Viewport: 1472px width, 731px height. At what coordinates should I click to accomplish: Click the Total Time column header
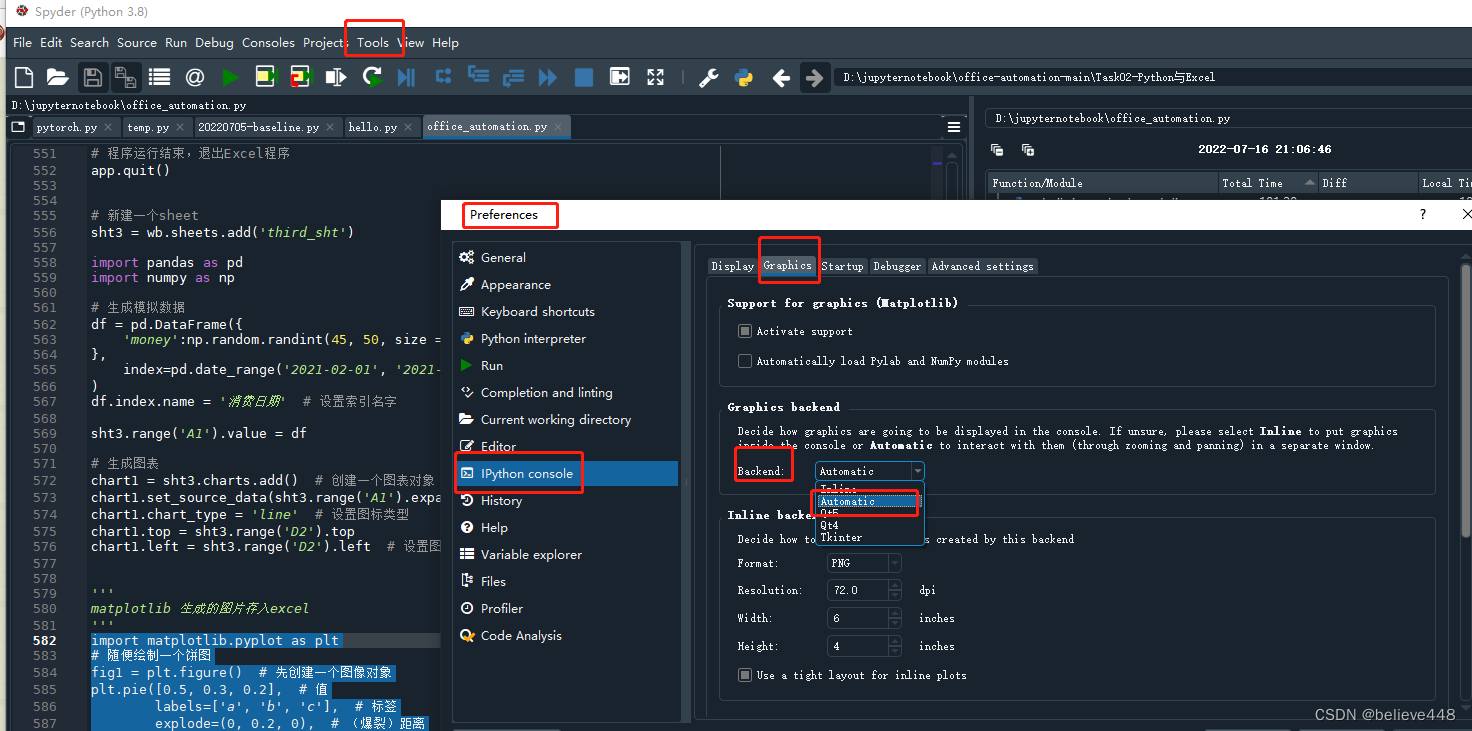tap(1268, 183)
